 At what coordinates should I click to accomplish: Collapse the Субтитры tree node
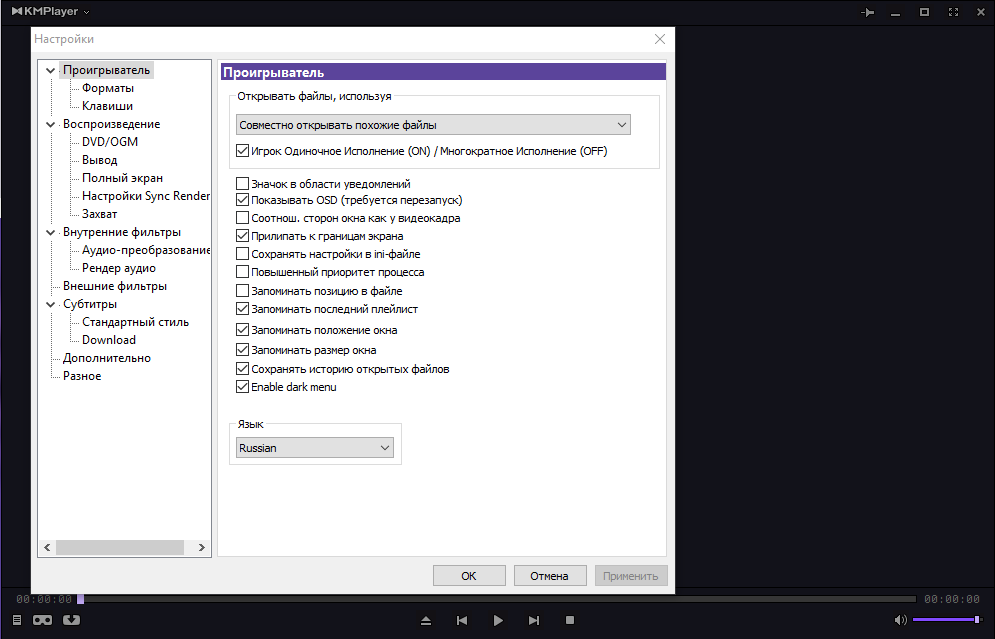(x=50, y=305)
